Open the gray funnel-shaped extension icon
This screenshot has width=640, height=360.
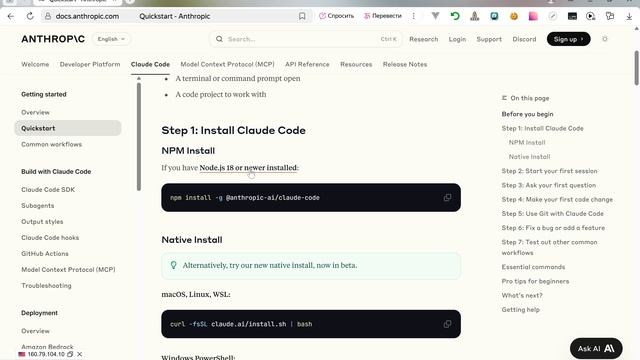[x=435, y=16]
